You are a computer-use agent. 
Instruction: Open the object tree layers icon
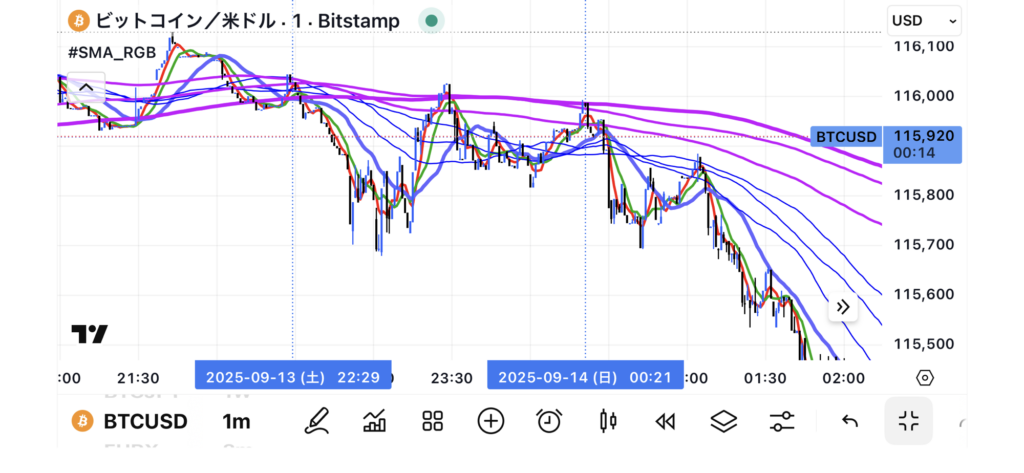(x=723, y=421)
